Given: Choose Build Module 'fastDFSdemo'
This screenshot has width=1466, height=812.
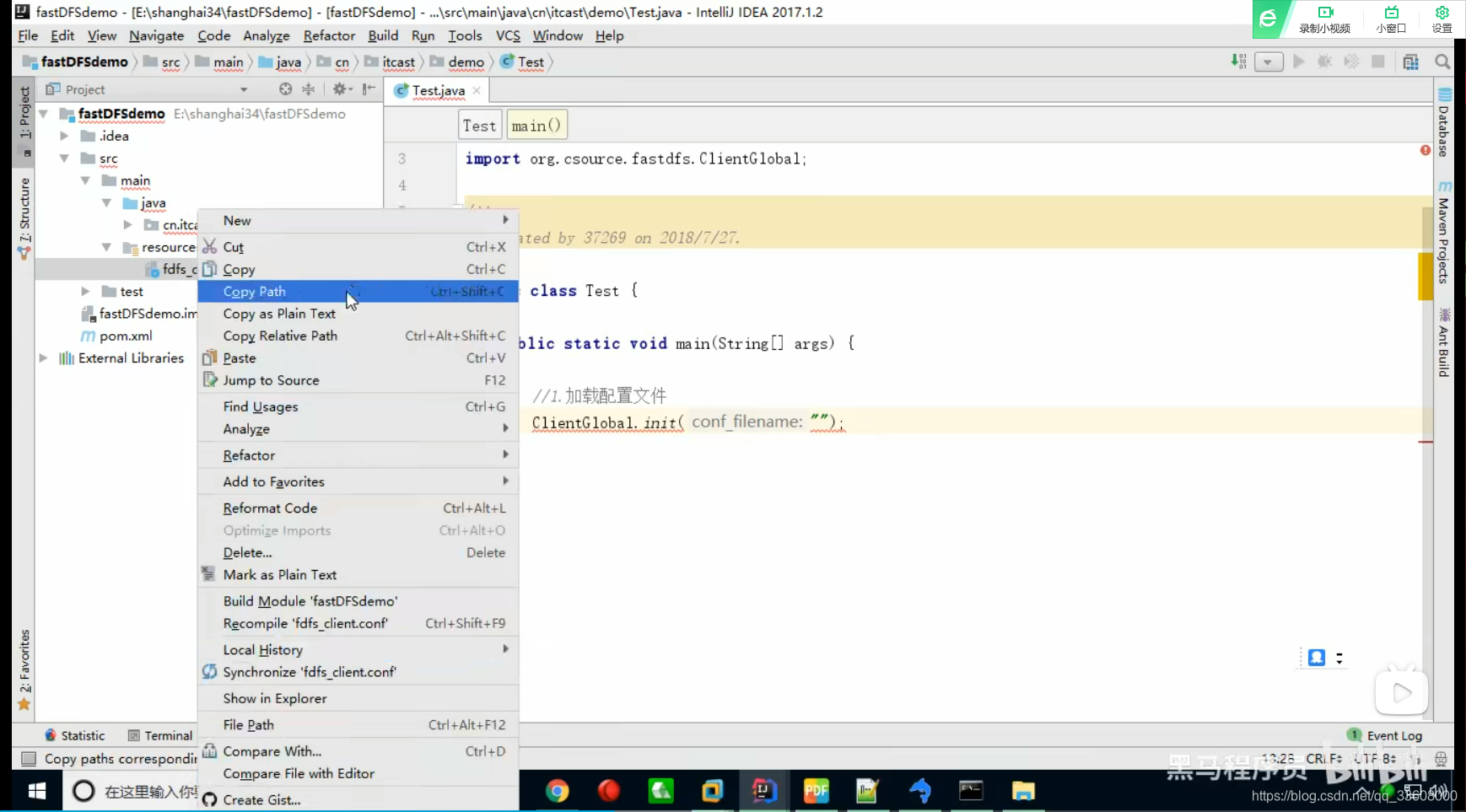Looking at the screenshot, I should click(x=358, y=601).
